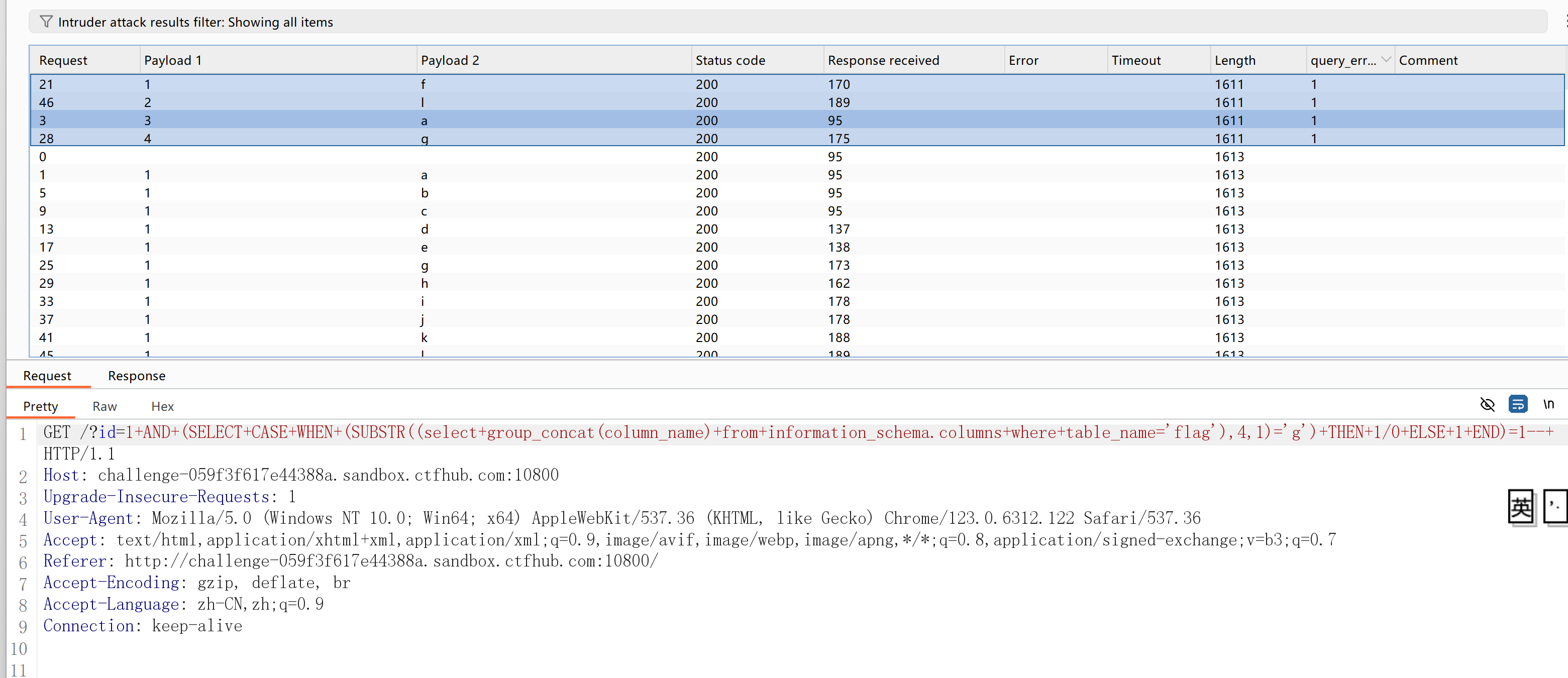Click the 英 input method icon
The width and height of the screenshot is (1568, 678).
tap(1520, 506)
